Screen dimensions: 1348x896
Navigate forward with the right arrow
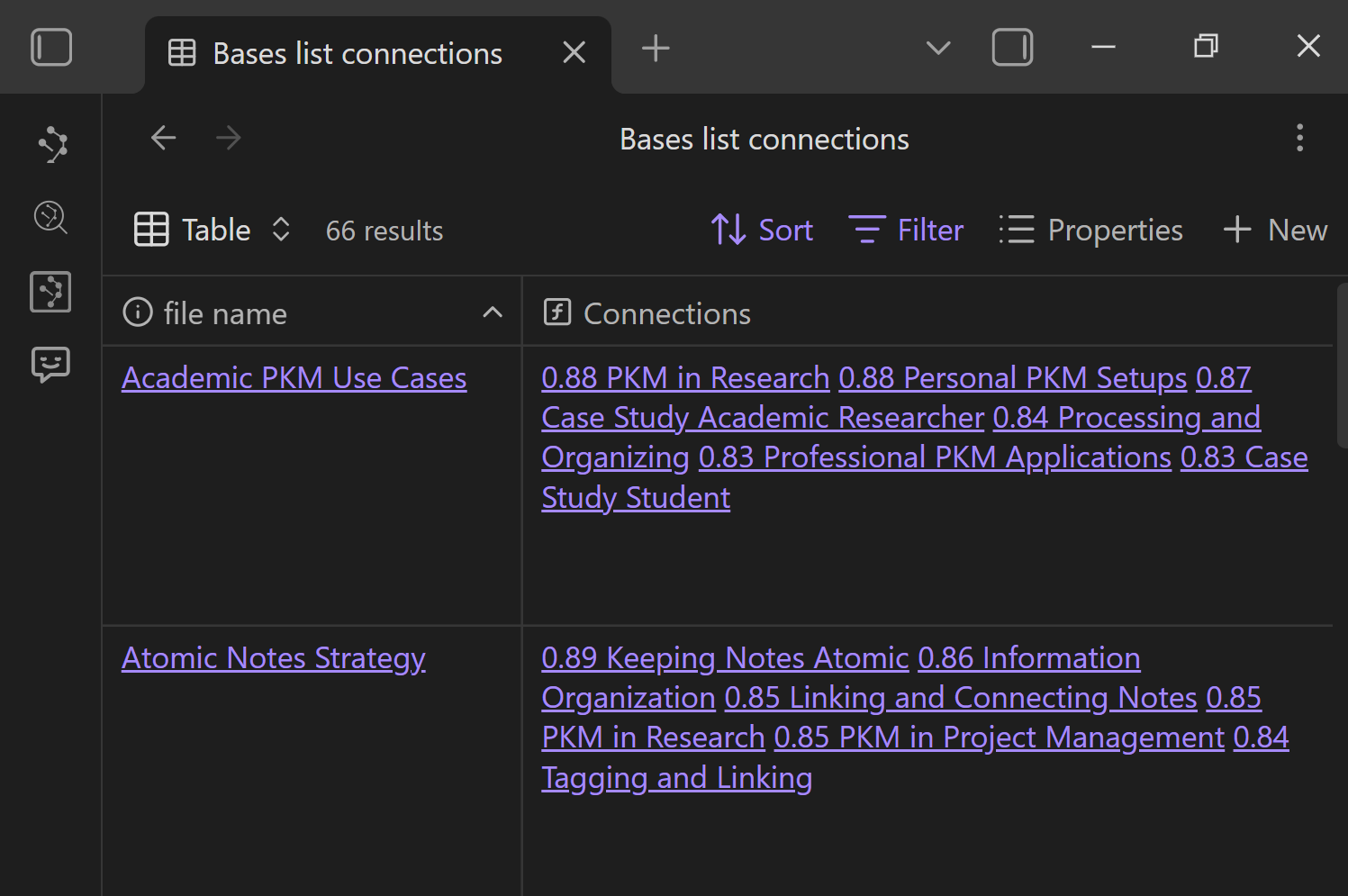click(229, 139)
